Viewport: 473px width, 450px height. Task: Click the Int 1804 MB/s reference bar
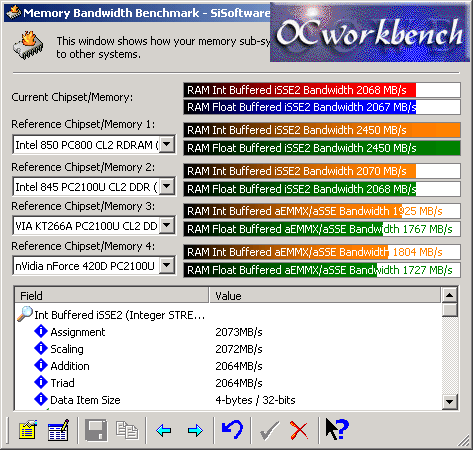[x=322, y=252]
